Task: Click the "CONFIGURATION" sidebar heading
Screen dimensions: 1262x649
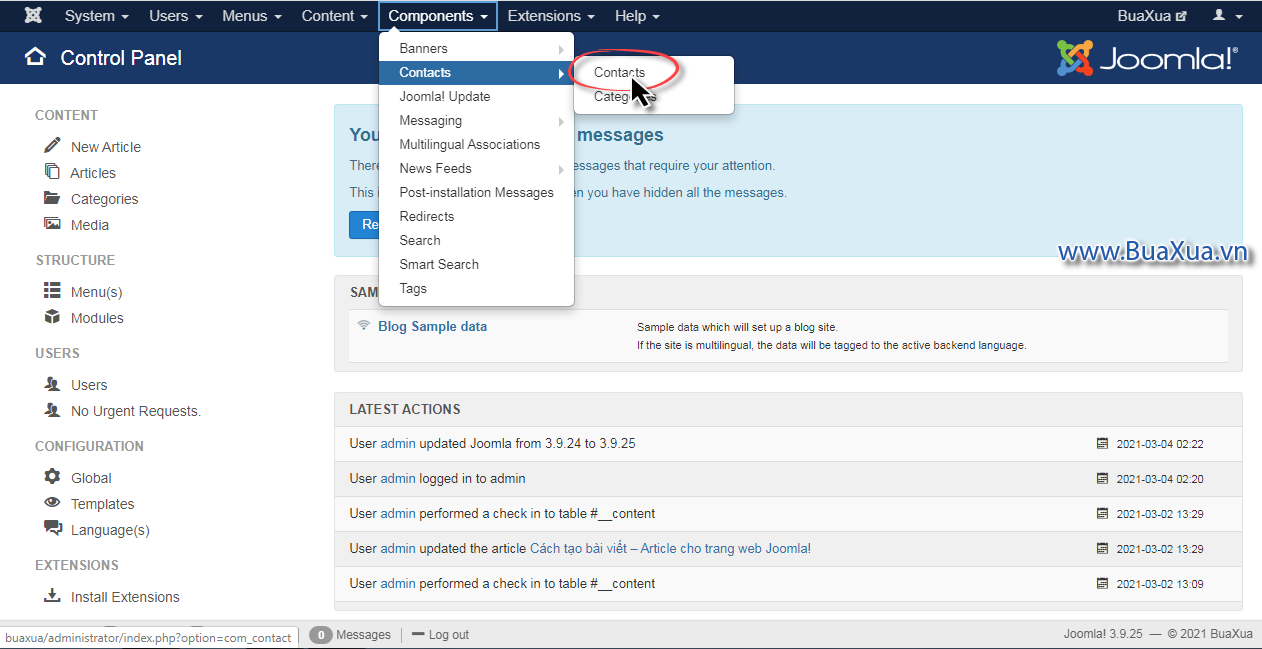Action: 90,446
